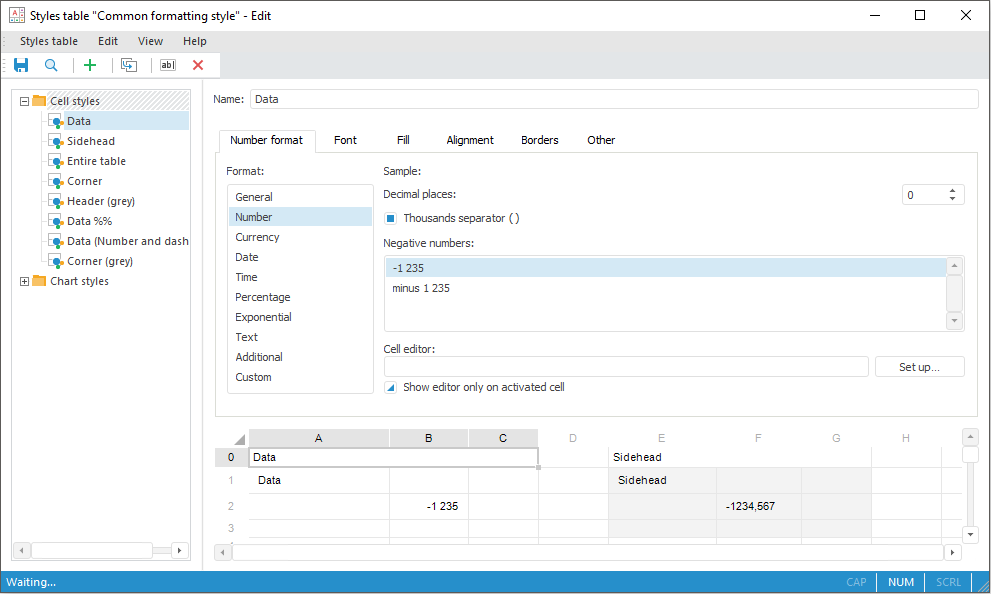
Task: Select the Sidehead style icon in tree
Action: (x=58, y=141)
